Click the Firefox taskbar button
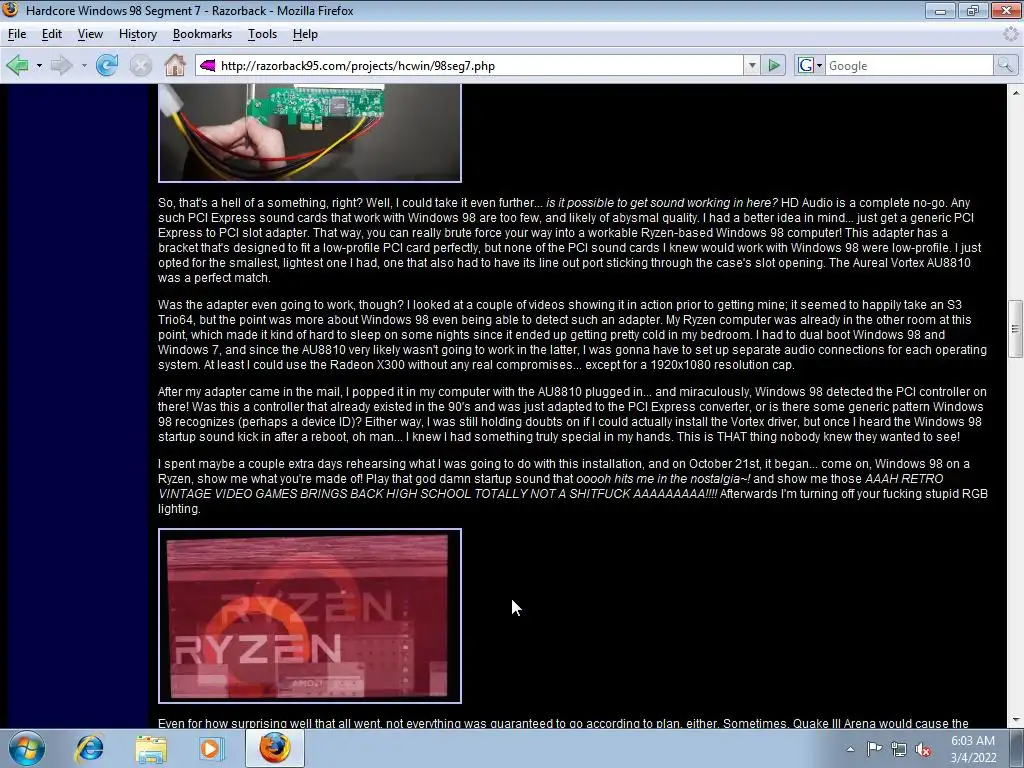 pos(275,748)
